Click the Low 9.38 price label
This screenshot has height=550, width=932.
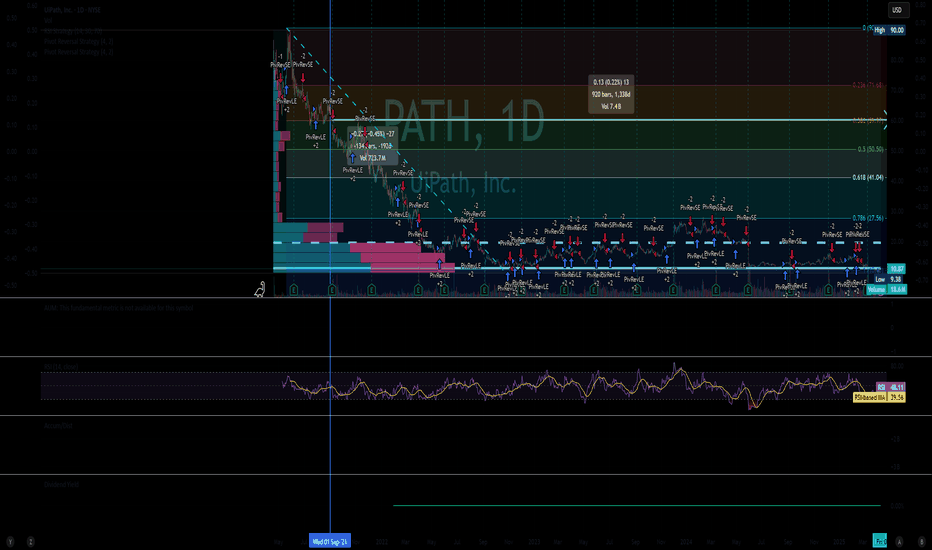click(889, 279)
